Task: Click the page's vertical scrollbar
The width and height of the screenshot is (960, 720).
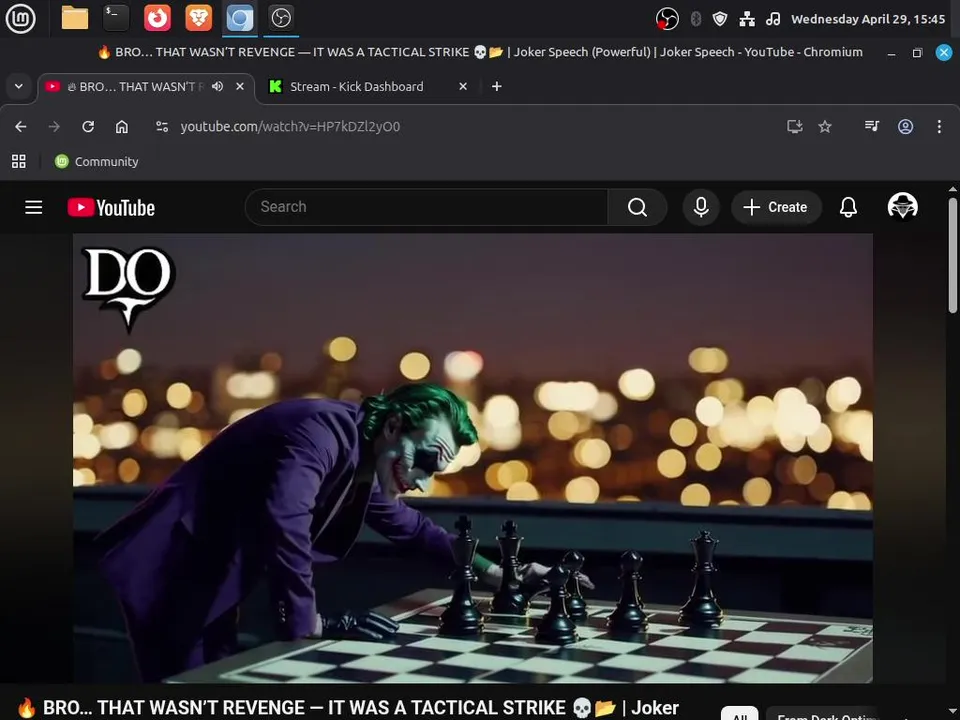Action: click(953, 255)
